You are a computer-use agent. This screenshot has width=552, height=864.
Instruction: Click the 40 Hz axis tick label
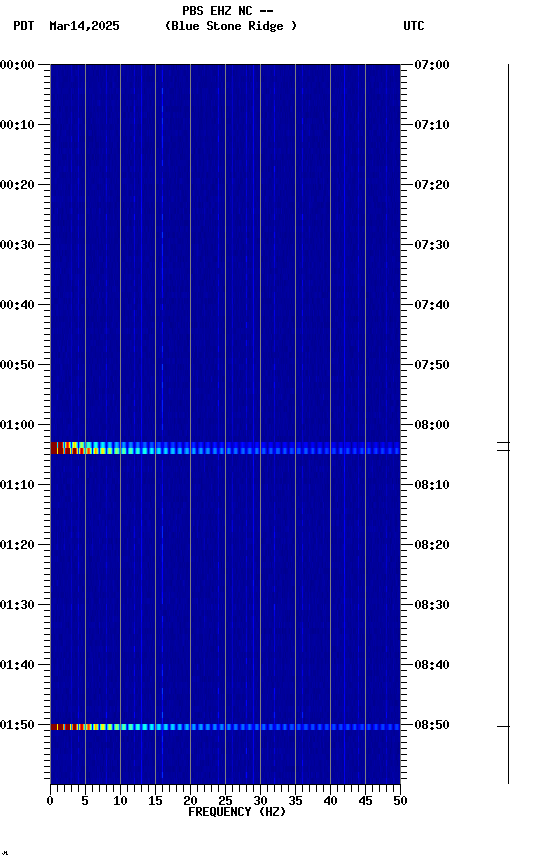tap(330, 801)
